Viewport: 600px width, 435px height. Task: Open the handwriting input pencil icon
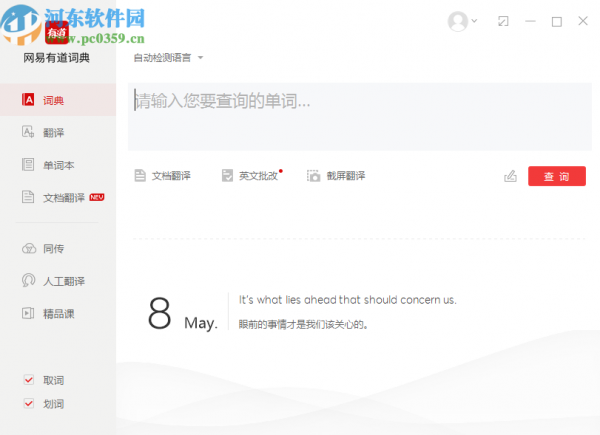(x=510, y=176)
